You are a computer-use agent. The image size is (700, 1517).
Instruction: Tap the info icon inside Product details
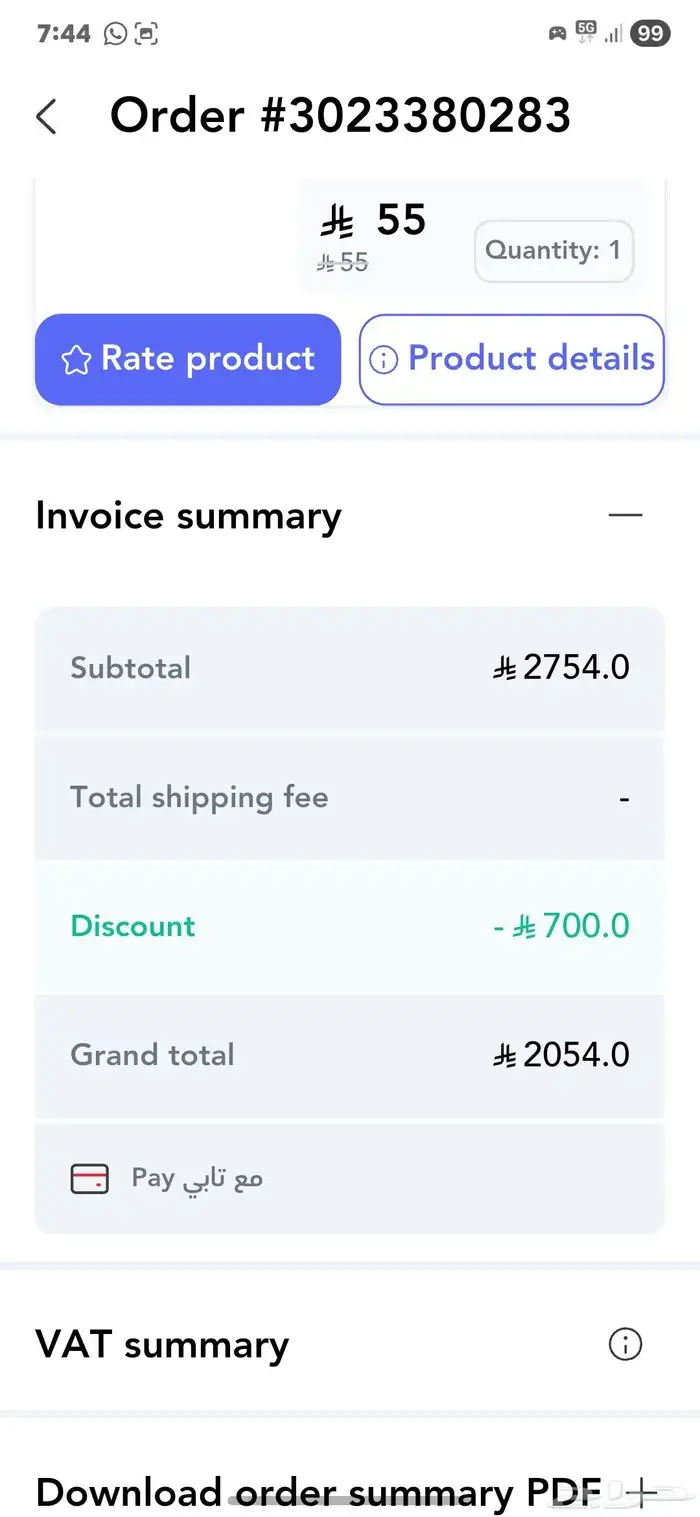(384, 359)
